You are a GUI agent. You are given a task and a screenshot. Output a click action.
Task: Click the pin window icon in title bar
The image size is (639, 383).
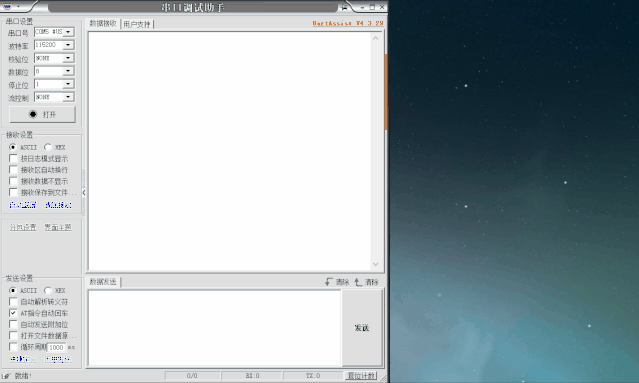pos(344,7)
